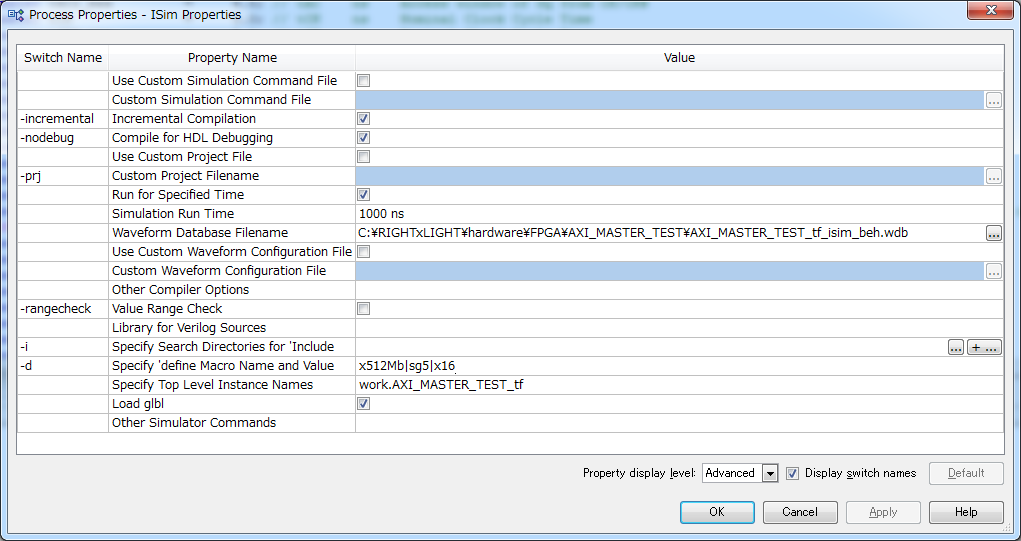The image size is (1021, 541).
Task: Click the Property Name column header
Action: pos(232,58)
